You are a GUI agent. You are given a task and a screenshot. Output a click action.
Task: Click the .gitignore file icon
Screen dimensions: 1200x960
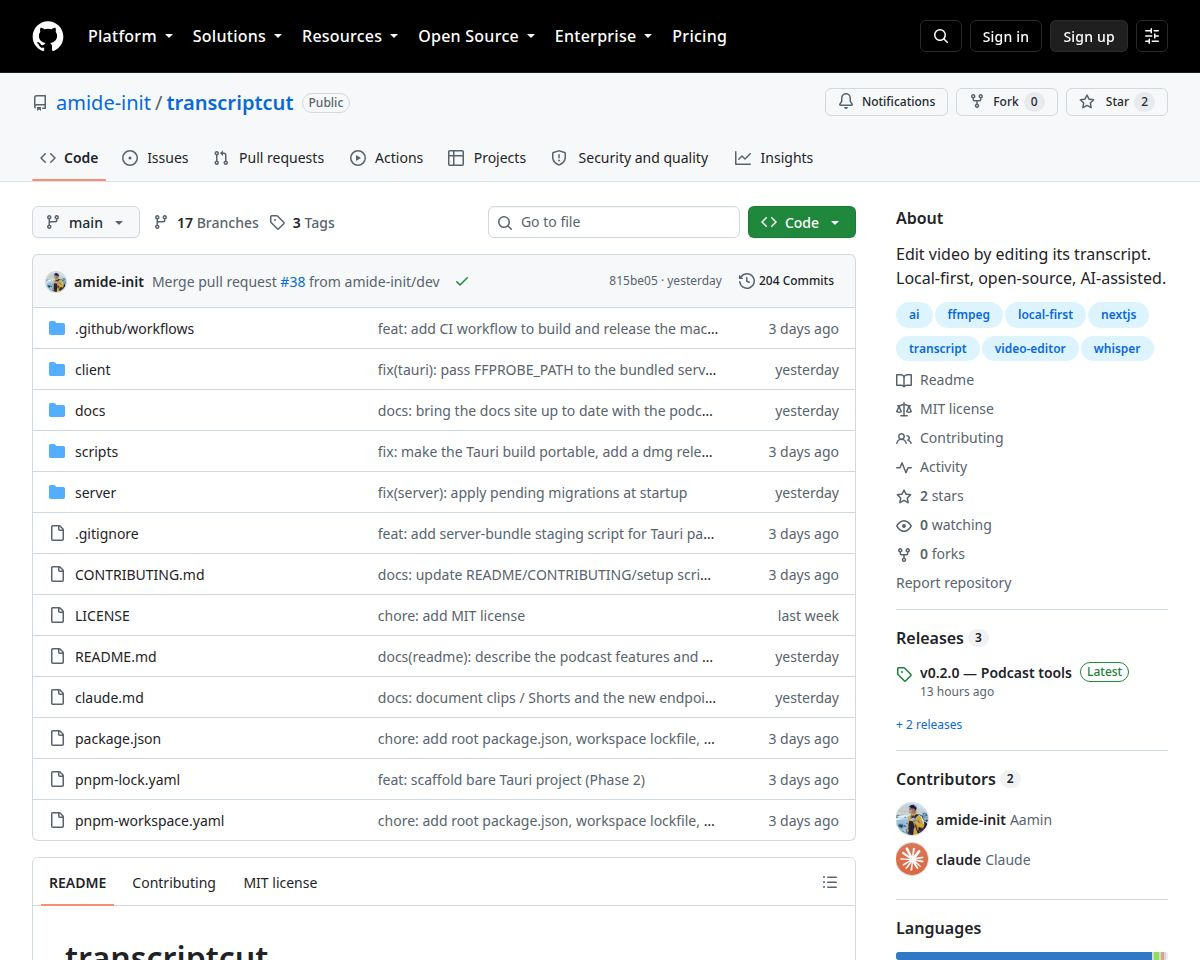coord(57,534)
